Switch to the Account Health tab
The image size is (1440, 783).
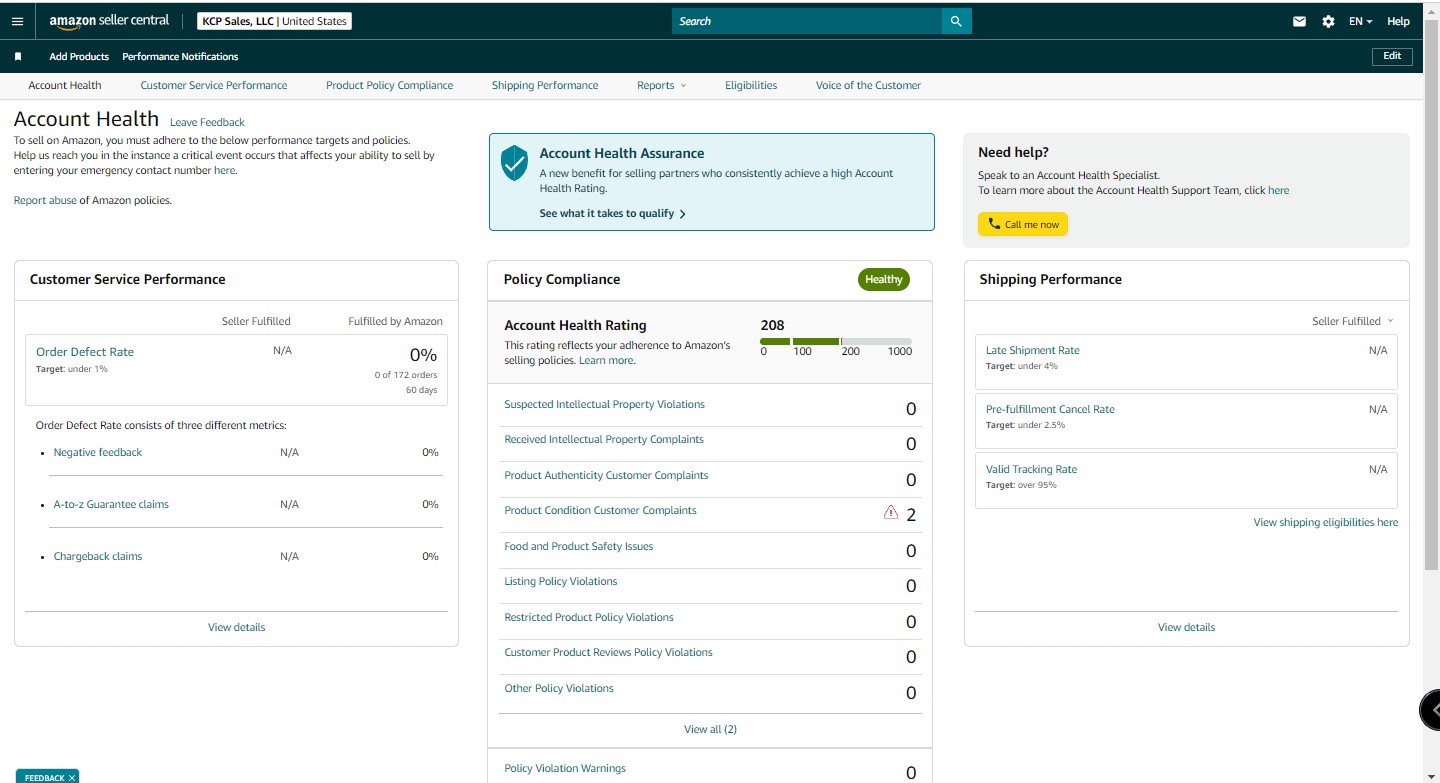point(65,86)
